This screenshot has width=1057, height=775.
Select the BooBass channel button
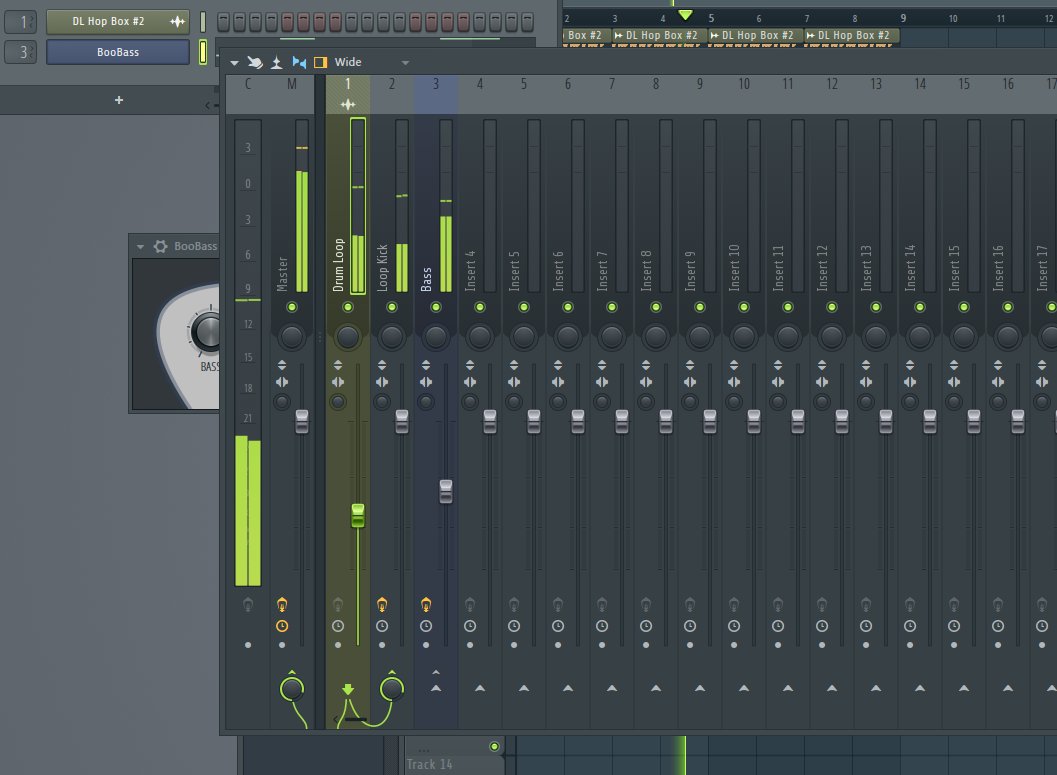point(117,52)
